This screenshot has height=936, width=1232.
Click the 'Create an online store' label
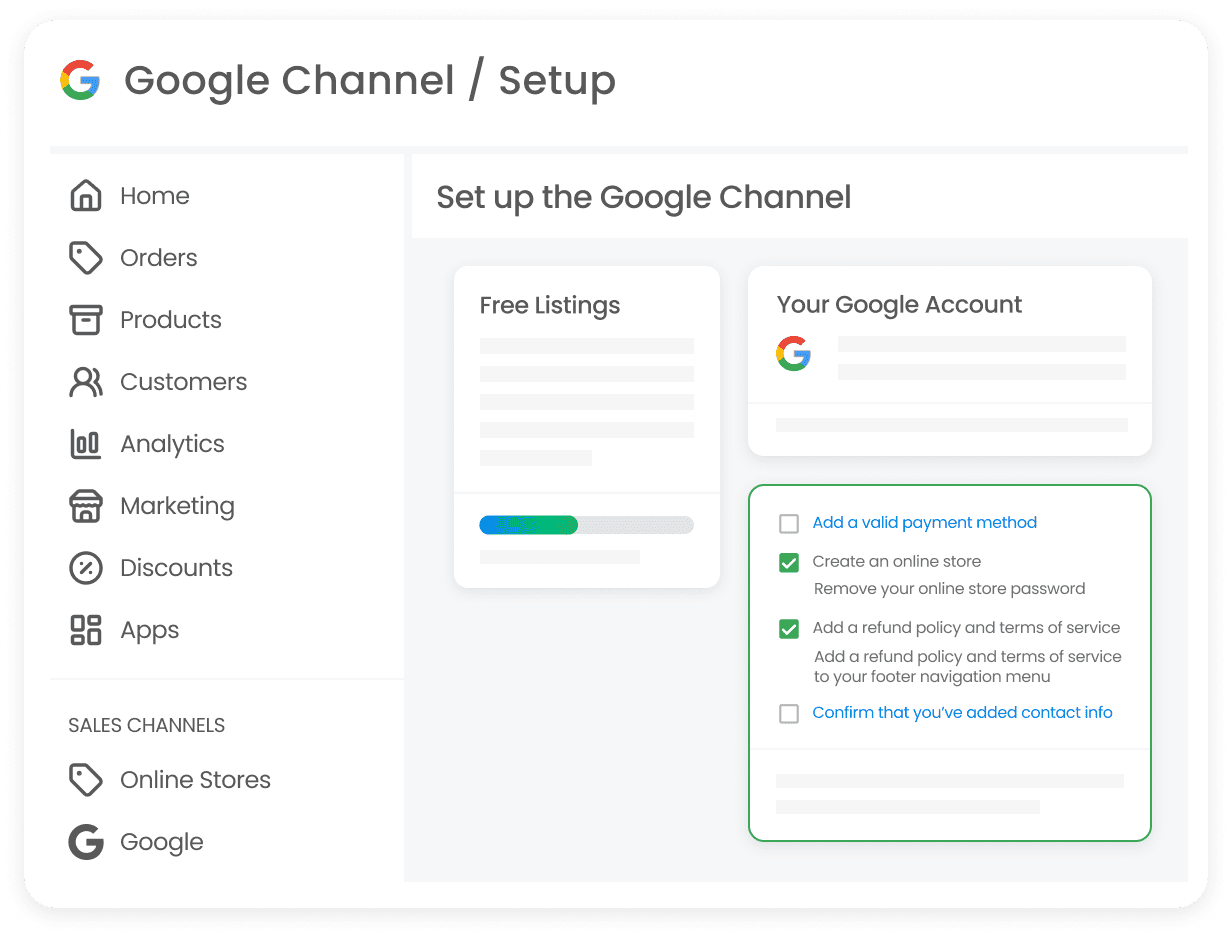[896, 561]
